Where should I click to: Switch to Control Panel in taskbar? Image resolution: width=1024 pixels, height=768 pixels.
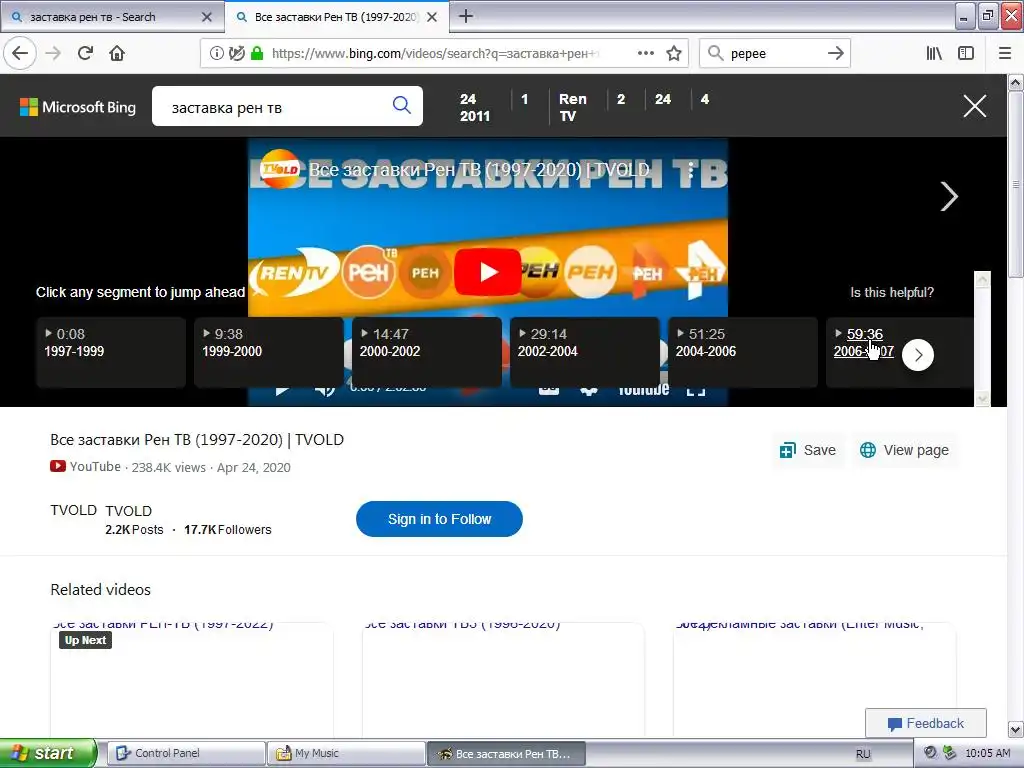(186, 754)
